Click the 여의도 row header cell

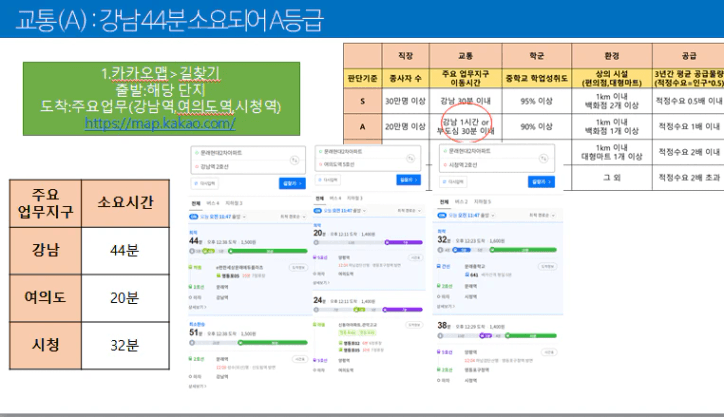(x=45, y=298)
